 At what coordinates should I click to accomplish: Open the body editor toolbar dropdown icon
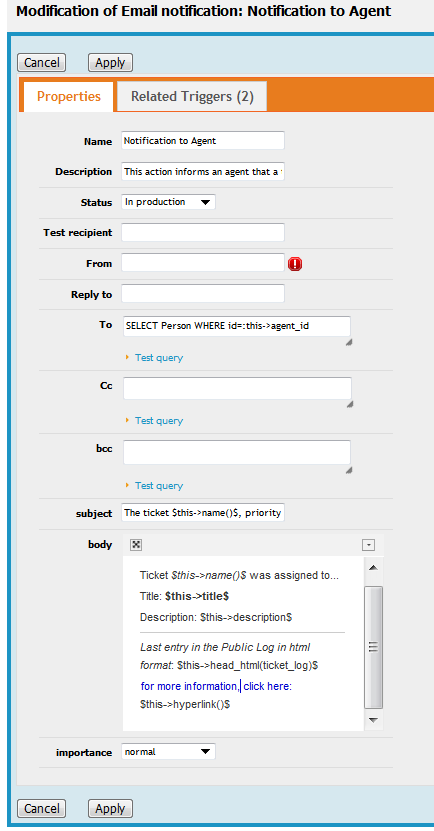point(369,545)
